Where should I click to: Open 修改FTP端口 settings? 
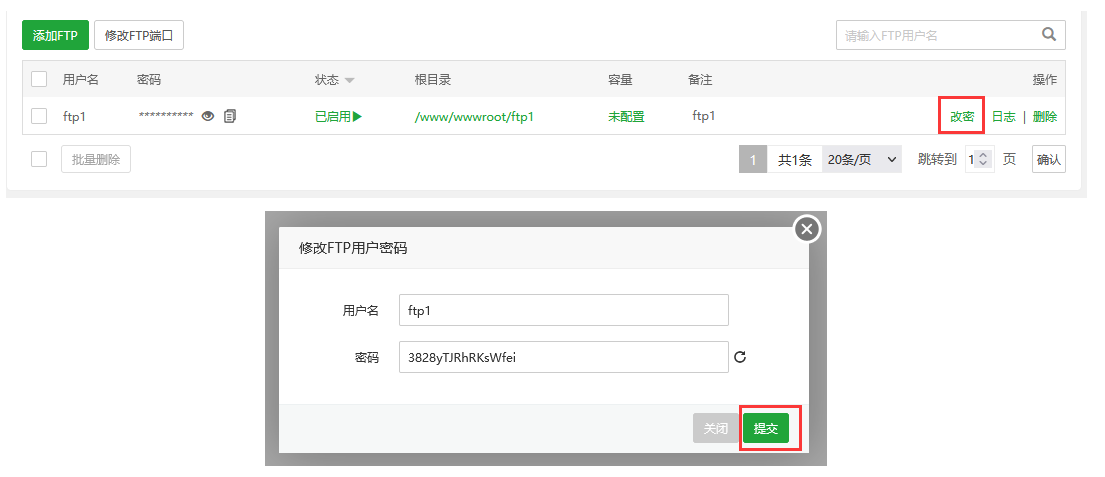point(139,35)
